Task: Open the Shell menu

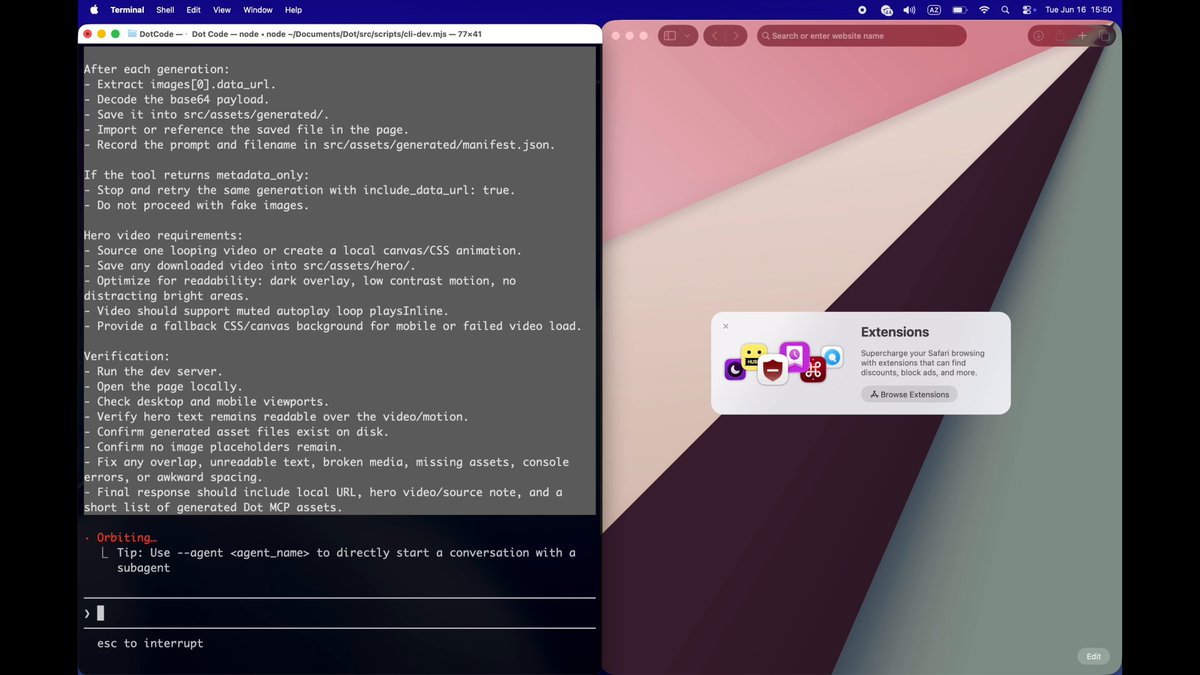Action: (165, 9)
